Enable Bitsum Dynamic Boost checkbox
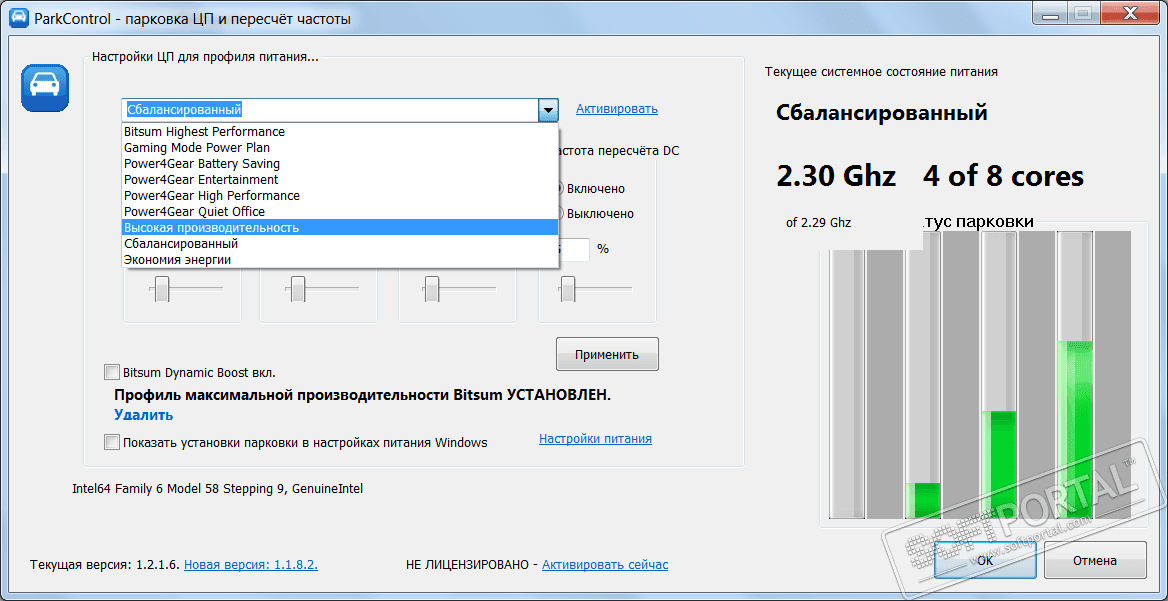The image size is (1168, 601). (x=112, y=372)
